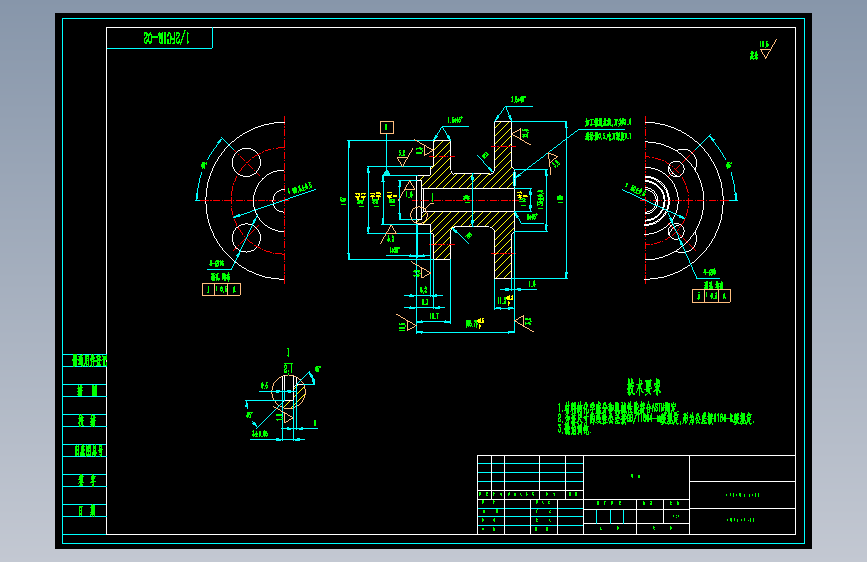Click position tolerance frame under left flange view
Screen dimensions: 867x562
(x=221, y=289)
